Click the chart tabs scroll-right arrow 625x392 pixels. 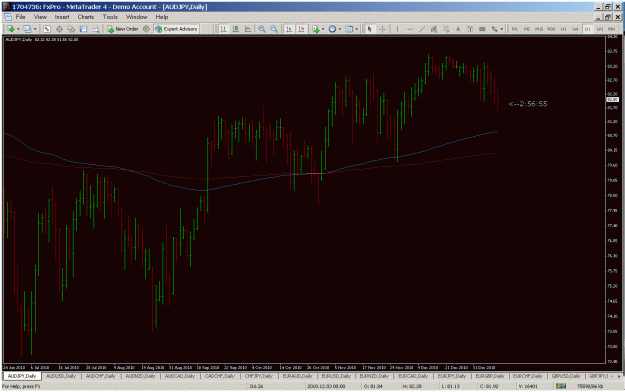coord(619,376)
